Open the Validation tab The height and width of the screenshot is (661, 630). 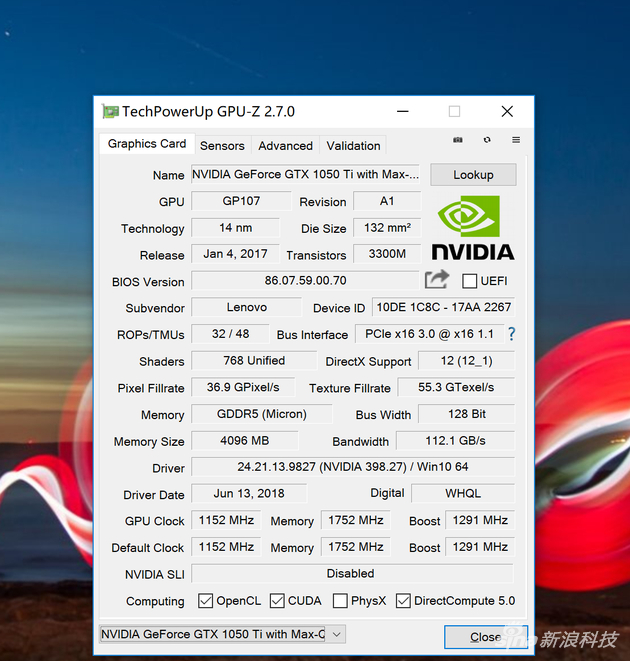(x=353, y=145)
